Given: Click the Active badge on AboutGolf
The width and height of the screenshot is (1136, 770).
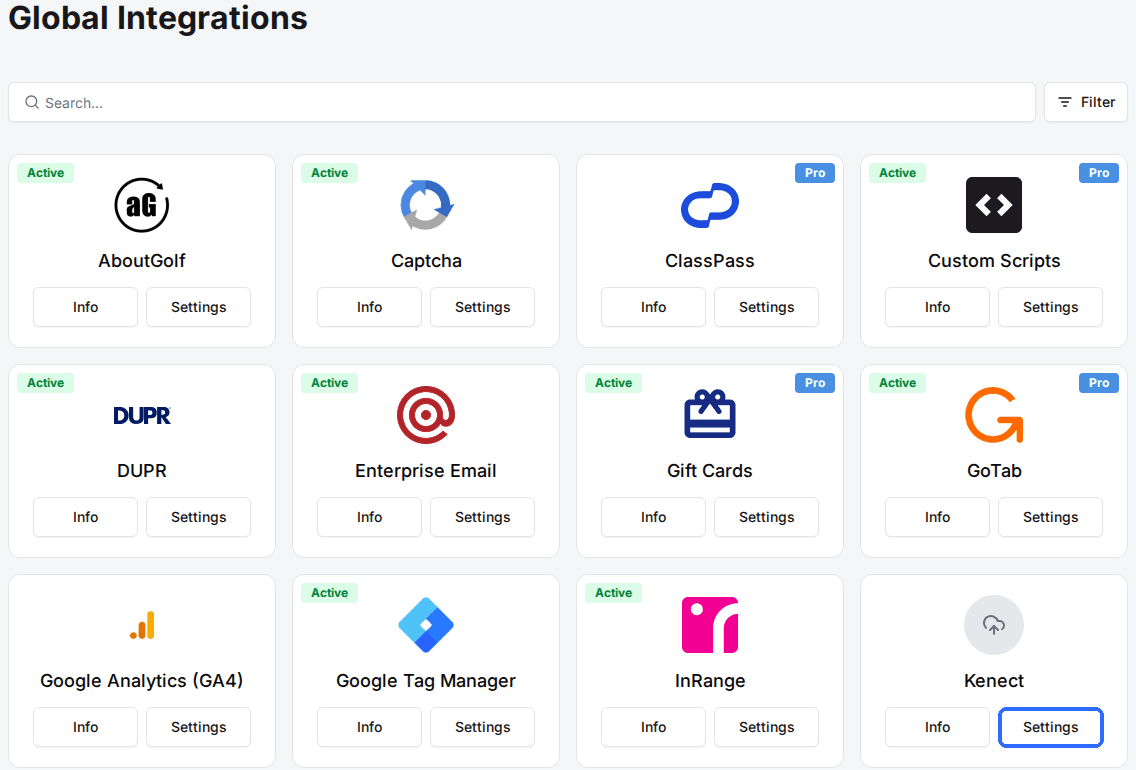Looking at the screenshot, I should [x=46, y=173].
